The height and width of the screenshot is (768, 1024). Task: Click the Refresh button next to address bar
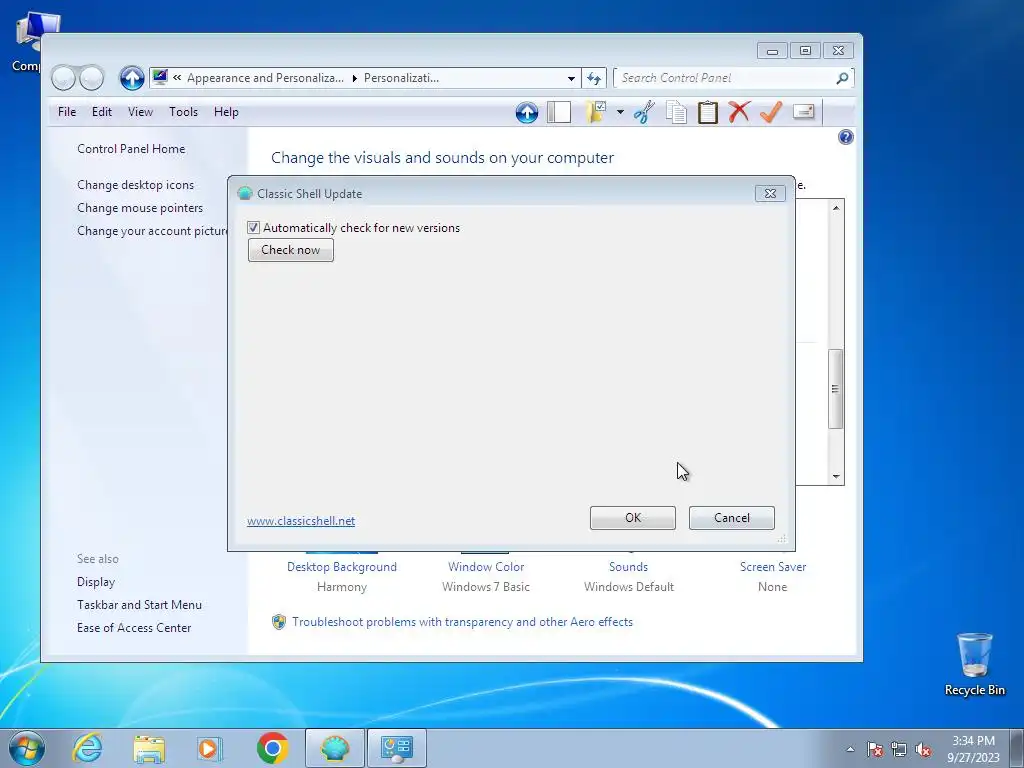(x=594, y=78)
